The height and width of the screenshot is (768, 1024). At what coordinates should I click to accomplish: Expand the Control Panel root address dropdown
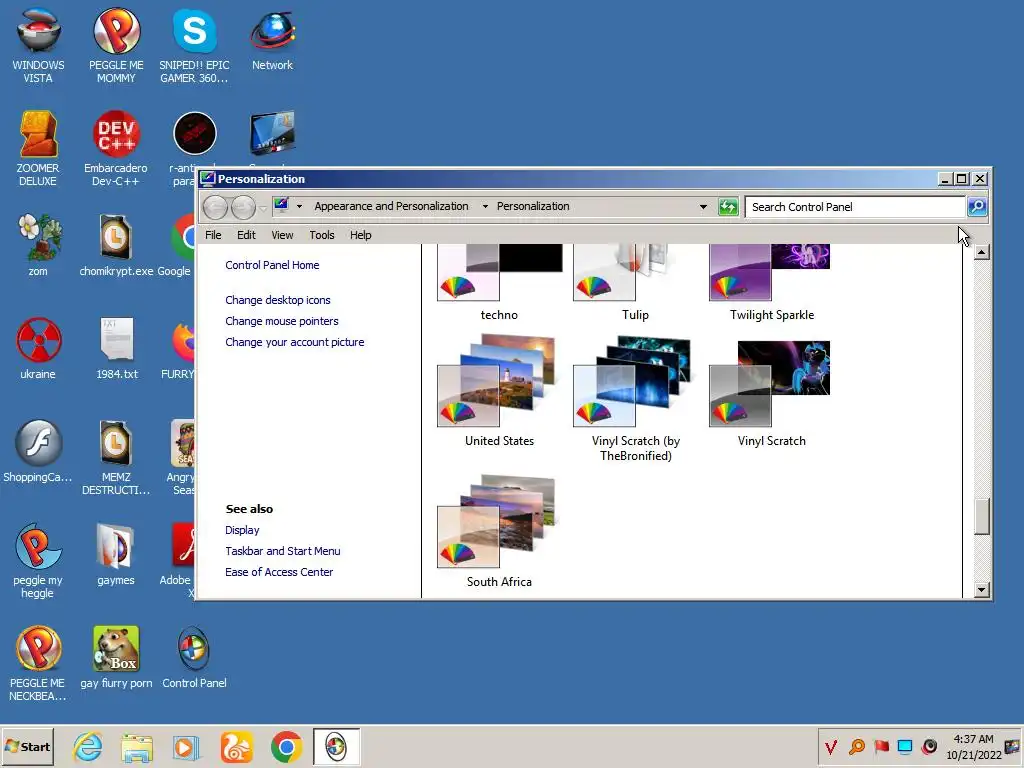coord(299,206)
